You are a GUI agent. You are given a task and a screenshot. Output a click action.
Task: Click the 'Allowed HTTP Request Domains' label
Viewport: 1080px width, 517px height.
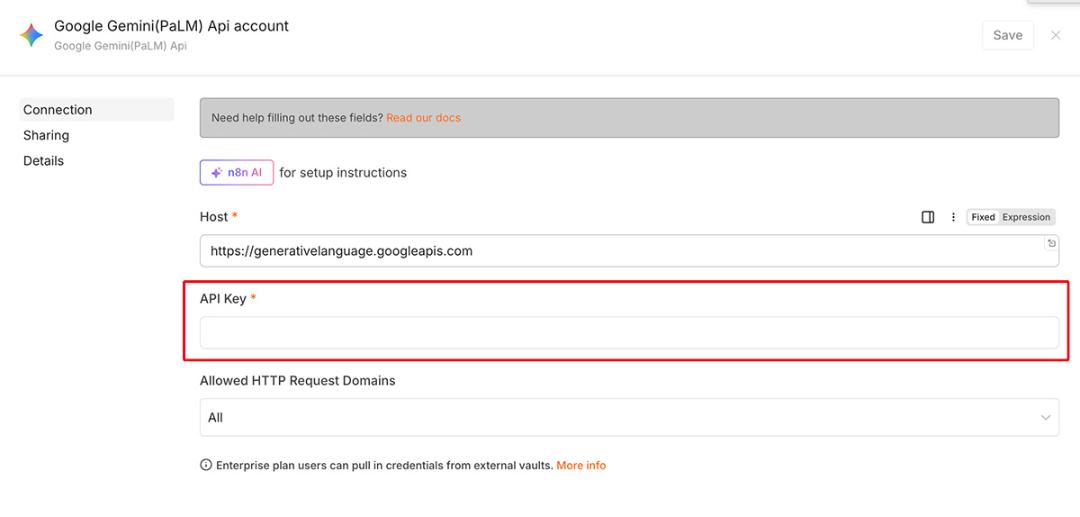click(x=298, y=381)
